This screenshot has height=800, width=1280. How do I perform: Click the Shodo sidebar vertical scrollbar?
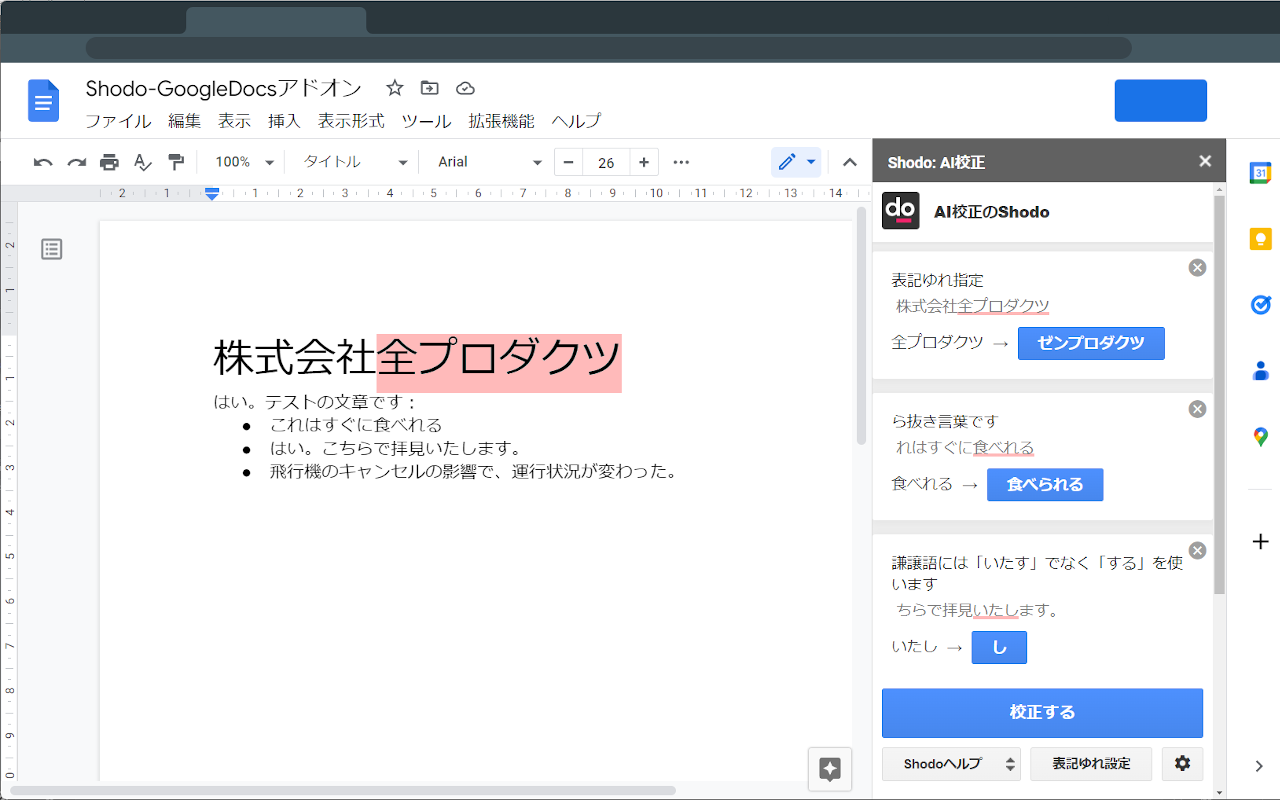pyautogui.click(x=1219, y=395)
